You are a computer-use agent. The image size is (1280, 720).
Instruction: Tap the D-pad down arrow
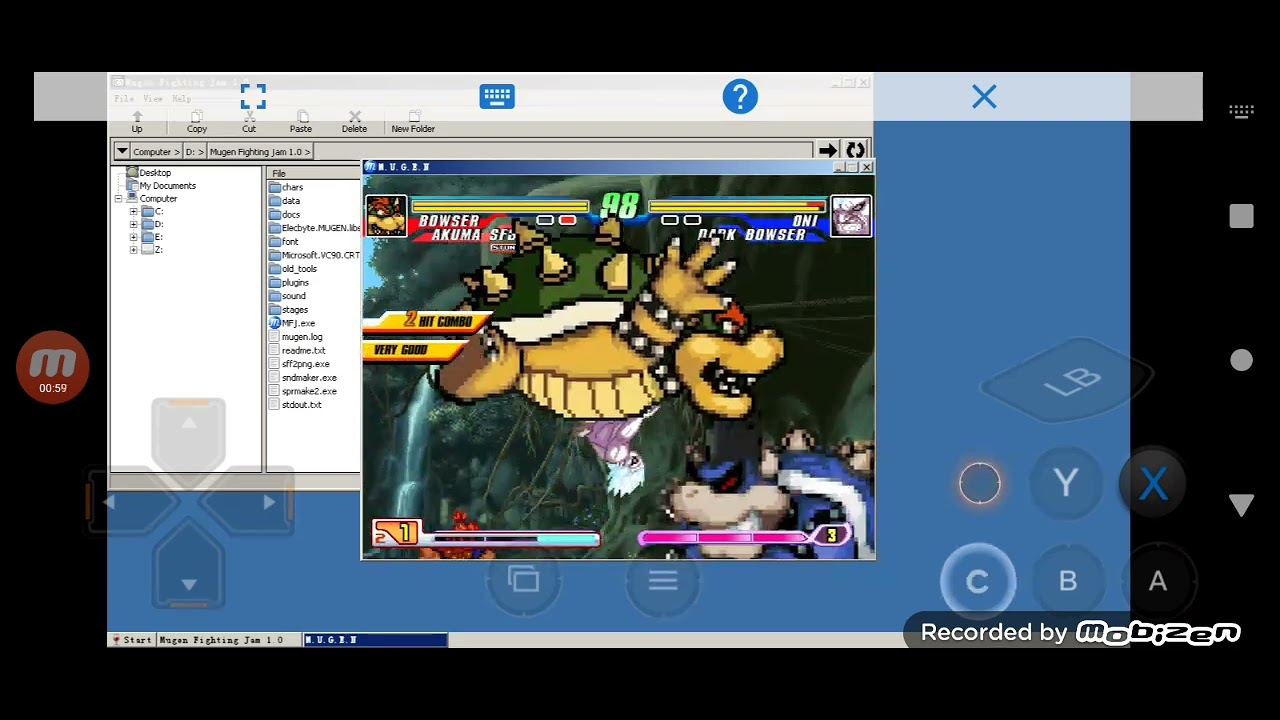pyautogui.click(x=189, y=572)
